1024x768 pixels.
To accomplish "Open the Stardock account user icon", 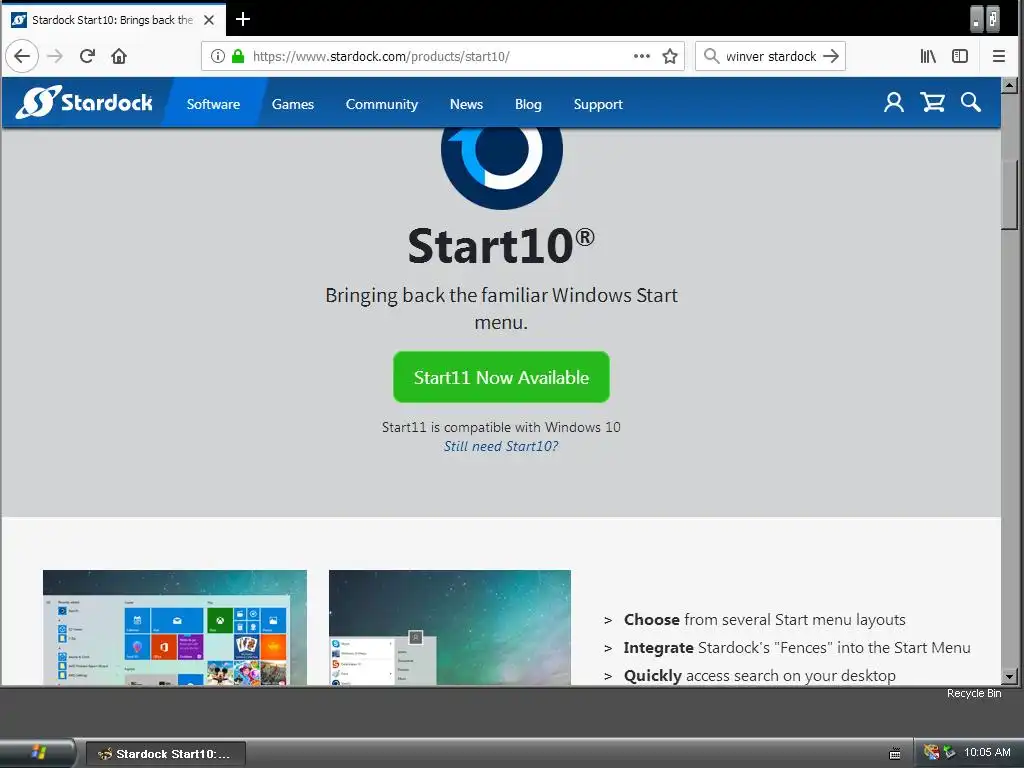I will tap(893, 103).
